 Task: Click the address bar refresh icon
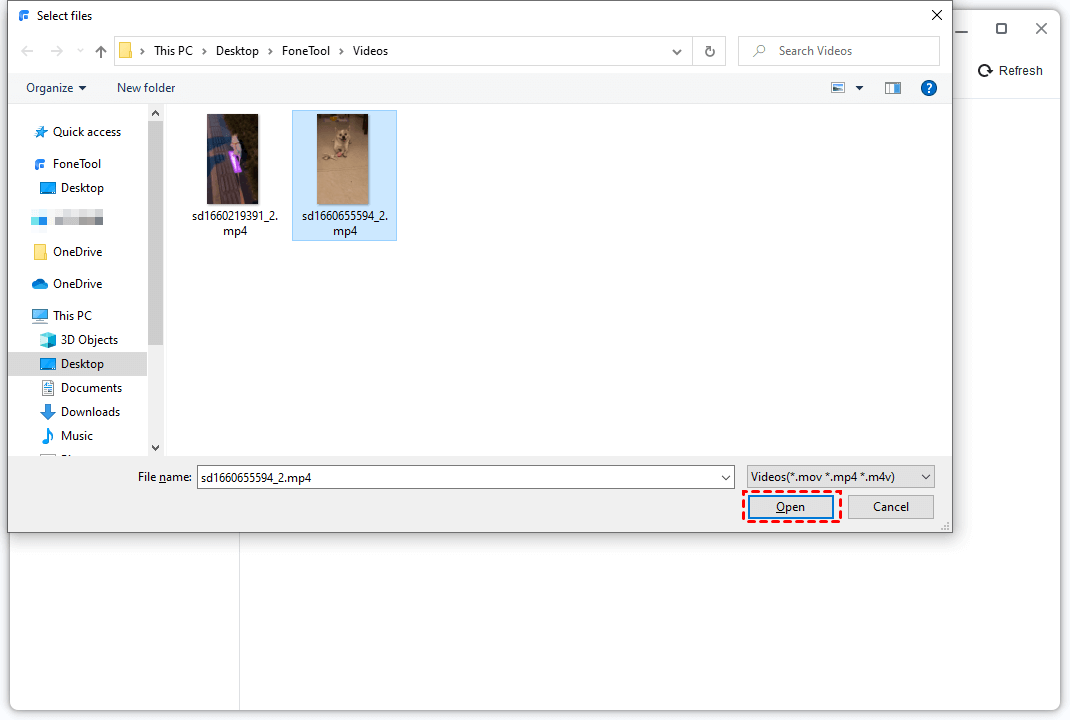click(x=710, y=51)
